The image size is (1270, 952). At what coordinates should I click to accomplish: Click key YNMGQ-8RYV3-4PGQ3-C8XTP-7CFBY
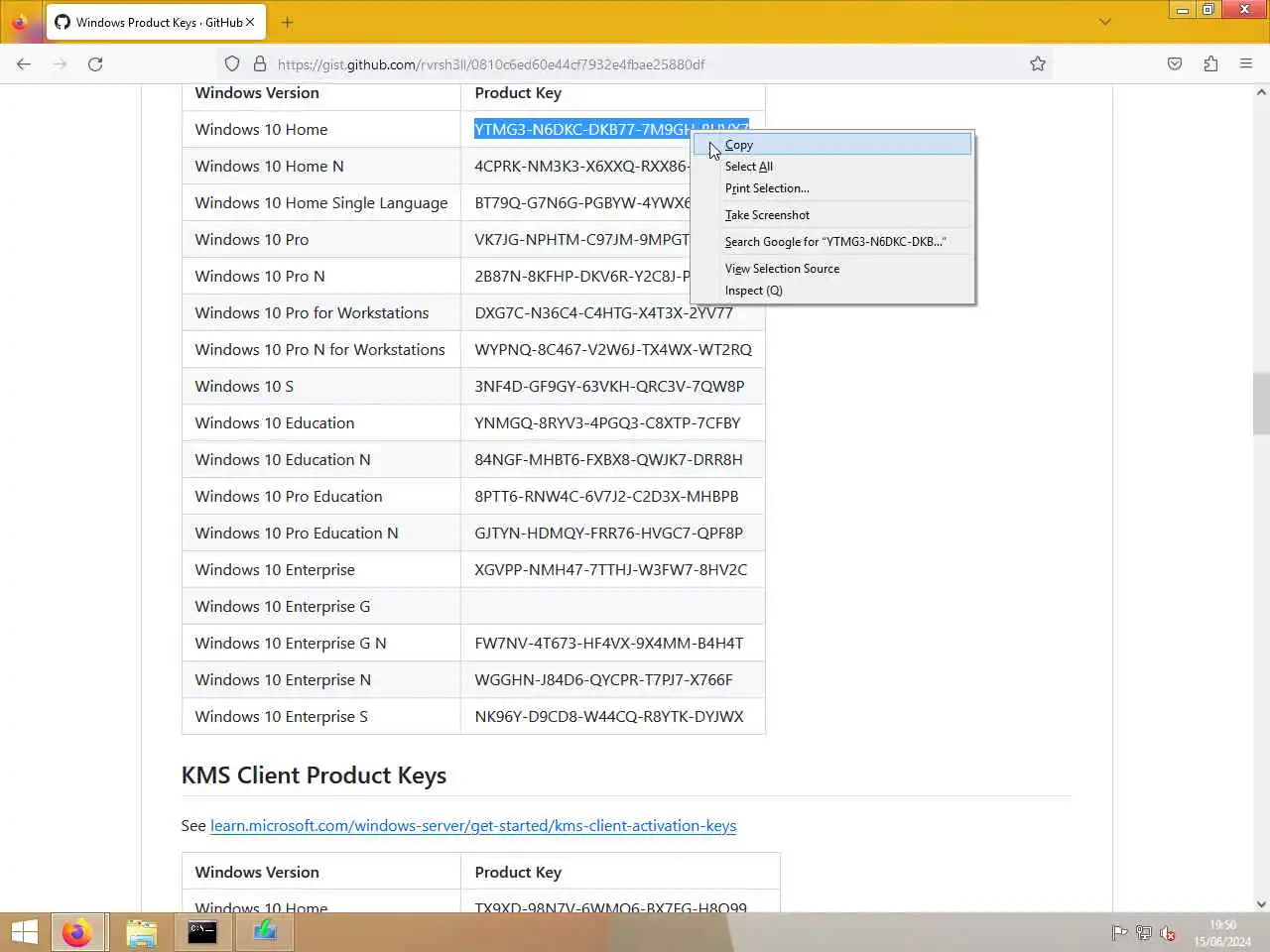pyautogui.click(x=607, y=422)
